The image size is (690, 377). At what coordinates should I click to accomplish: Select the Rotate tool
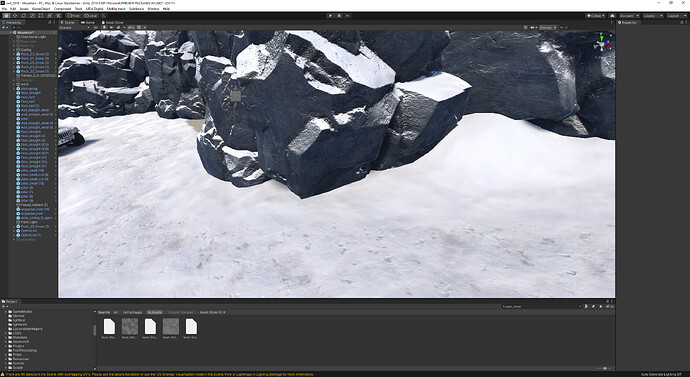point(24,16)
